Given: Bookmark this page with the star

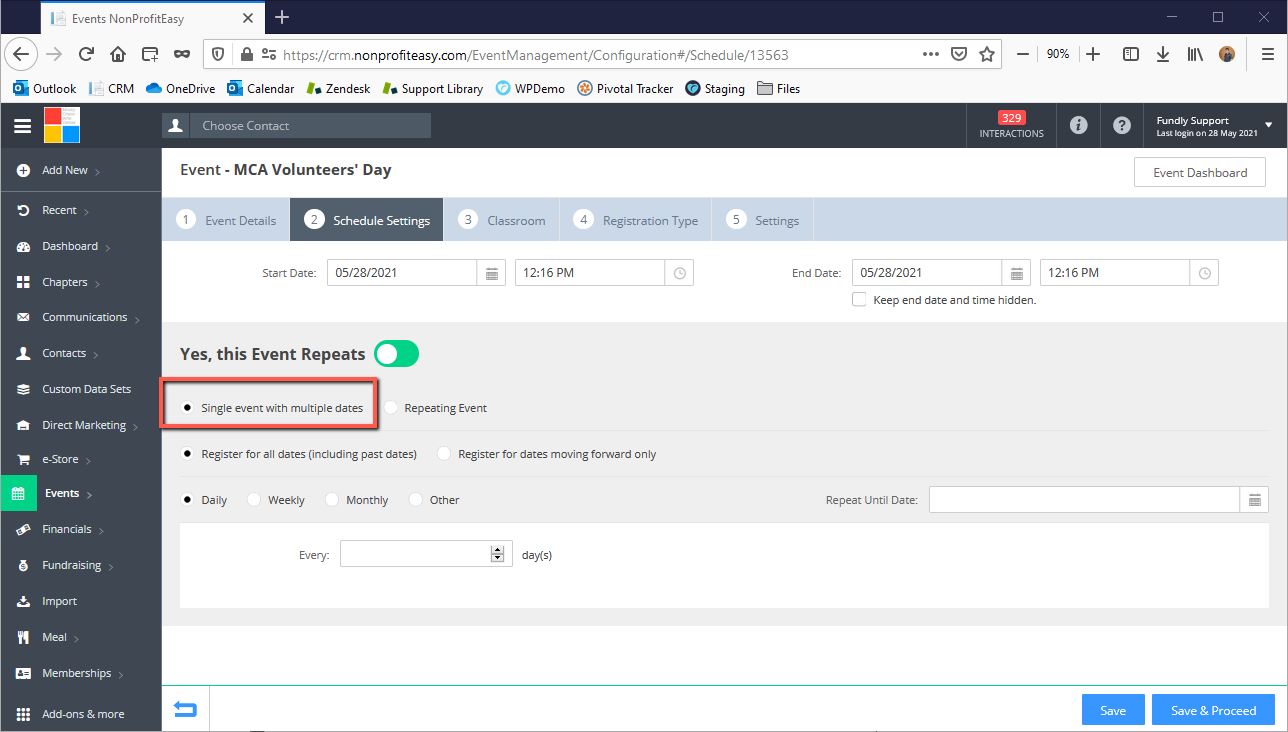Looking at the screenshot, I should [986, 54].
